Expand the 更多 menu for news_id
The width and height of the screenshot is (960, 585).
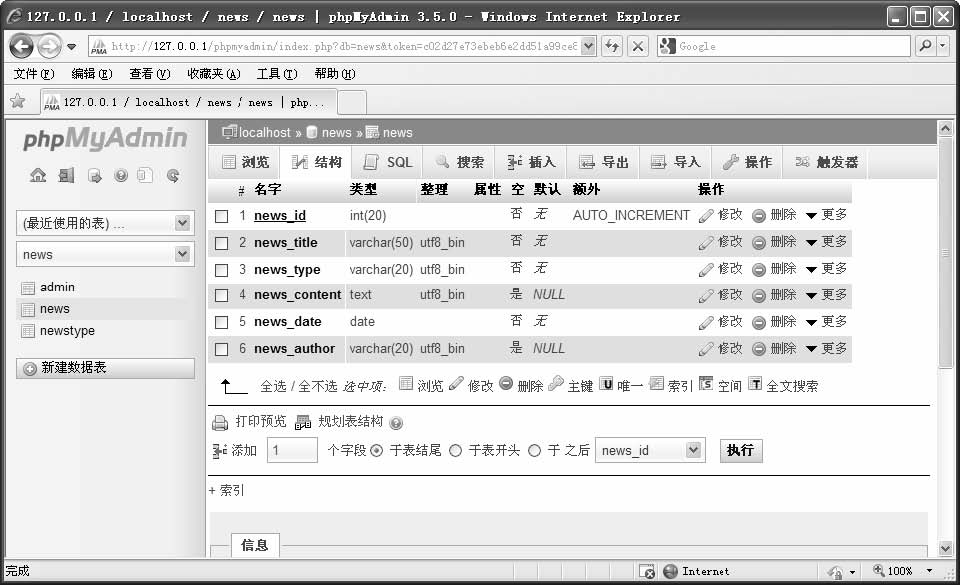tap(827, 215)
